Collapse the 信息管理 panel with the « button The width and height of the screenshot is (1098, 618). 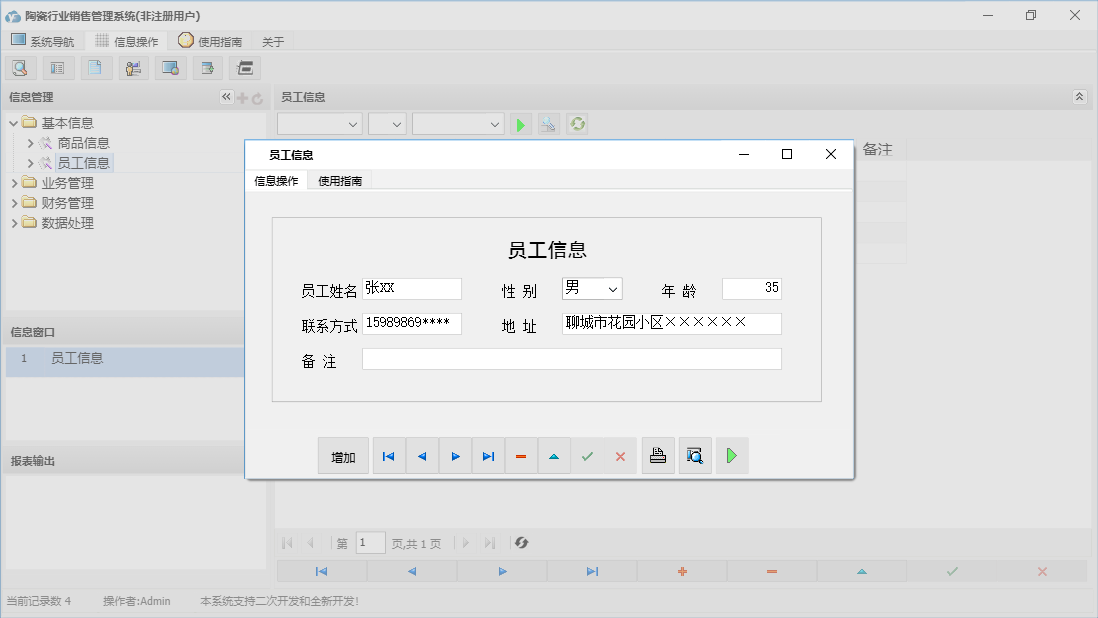point(226,97)
